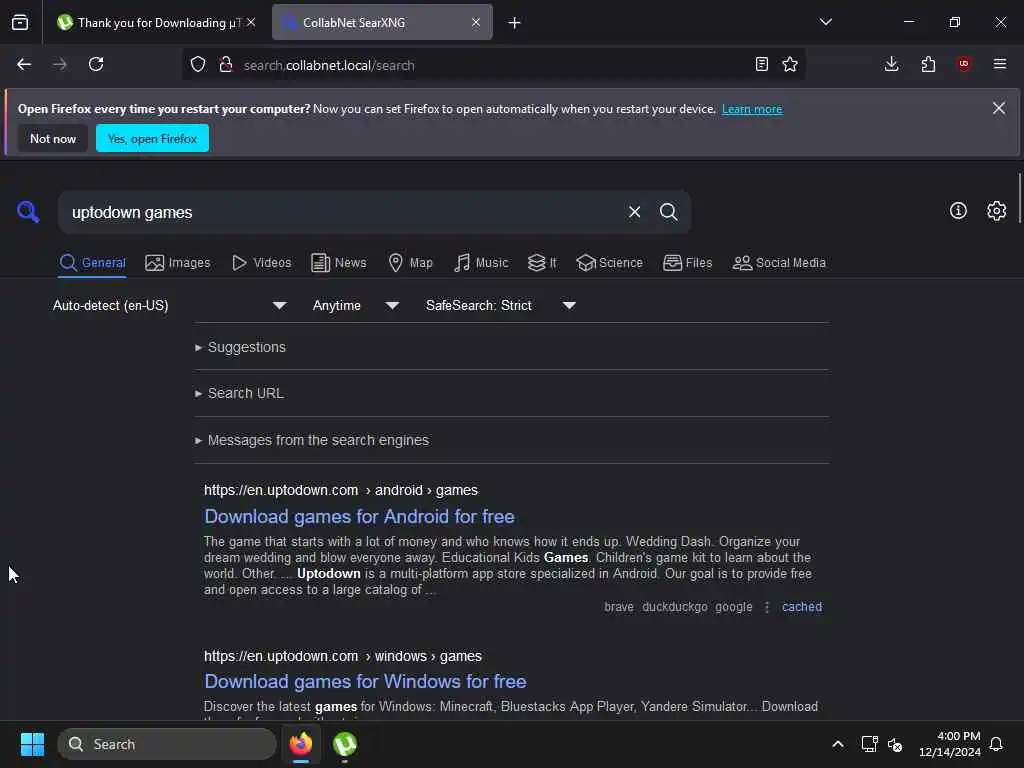The height and width of the screenshot is (768, 1024).
Task: Clear the search query text
Action: click(634, 212)
